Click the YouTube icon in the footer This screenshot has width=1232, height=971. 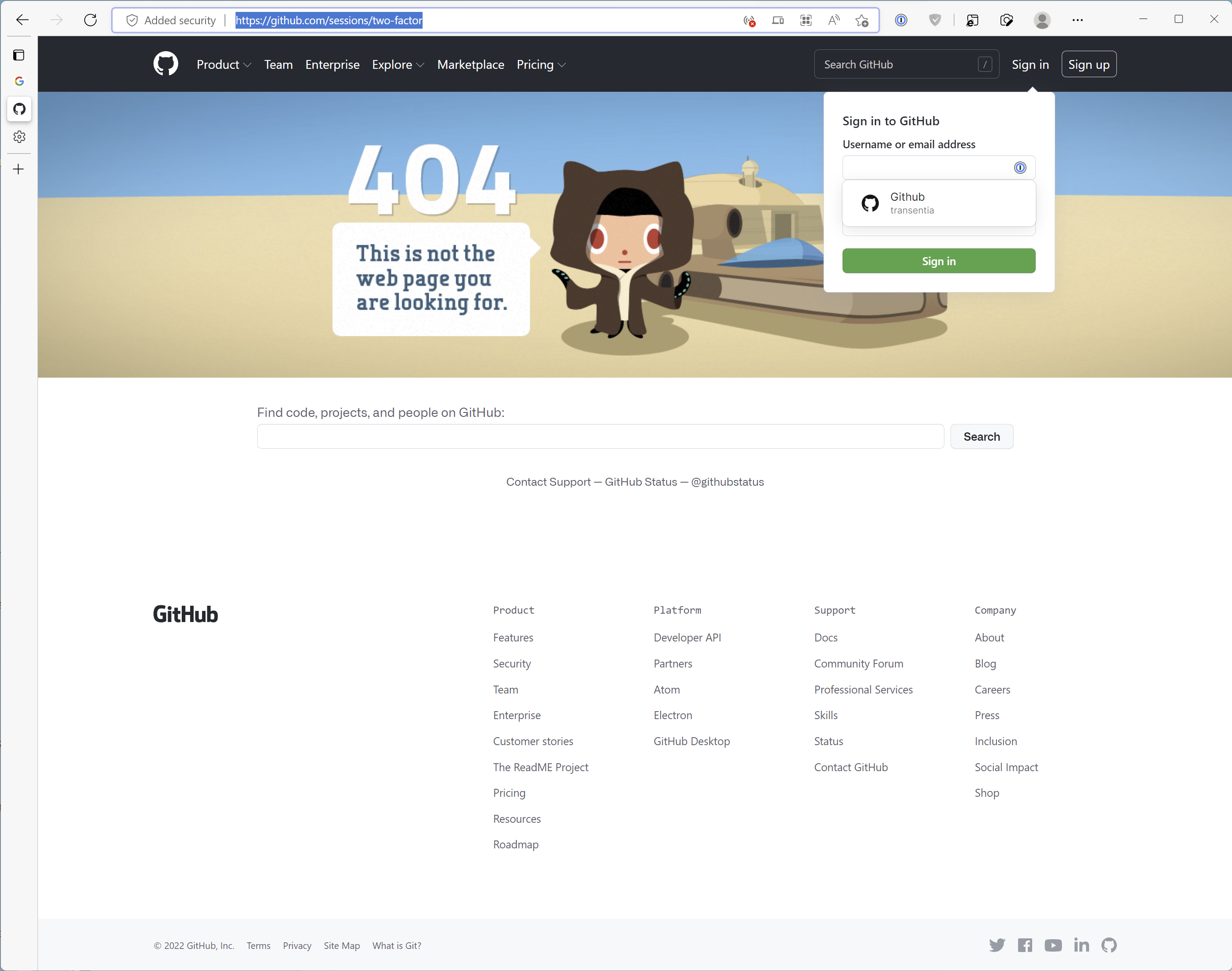1053,945
